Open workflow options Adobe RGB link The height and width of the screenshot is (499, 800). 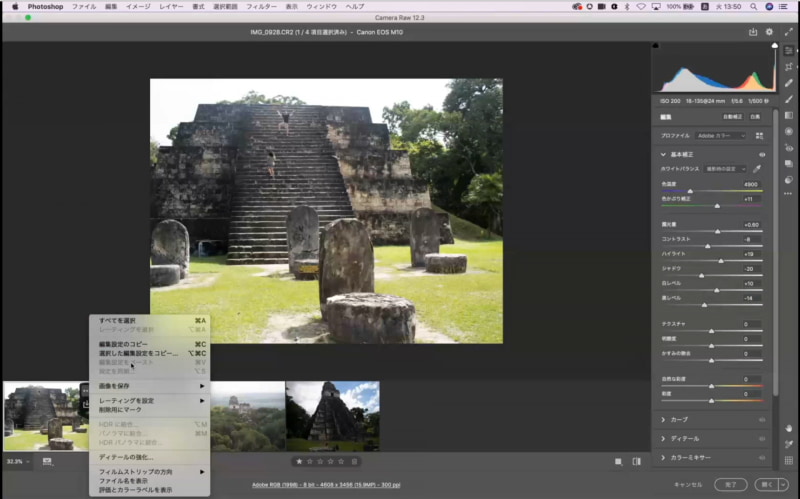(326, 485)
